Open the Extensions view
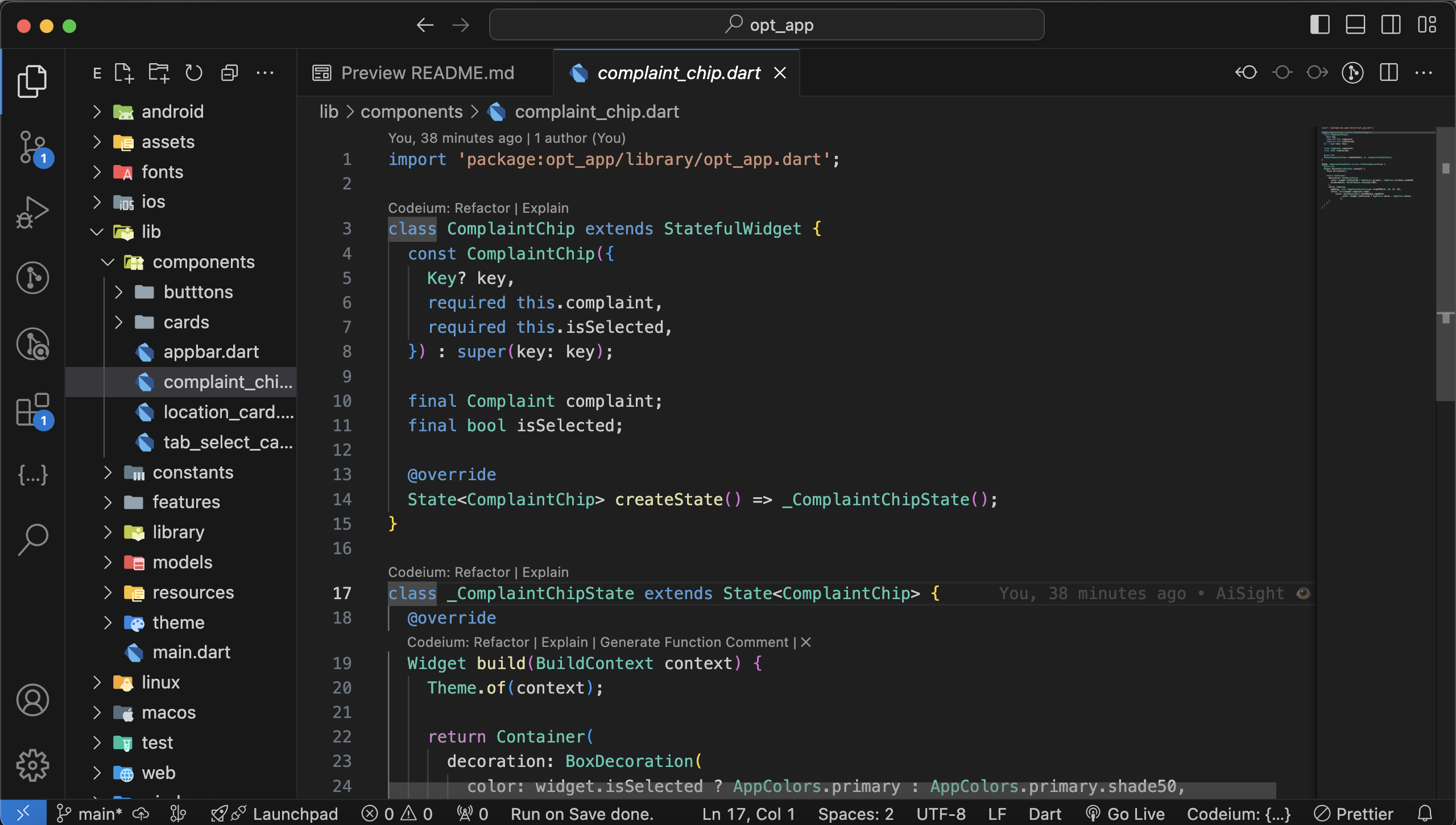Screen dimensions: 1456x825 coord(32,410)
